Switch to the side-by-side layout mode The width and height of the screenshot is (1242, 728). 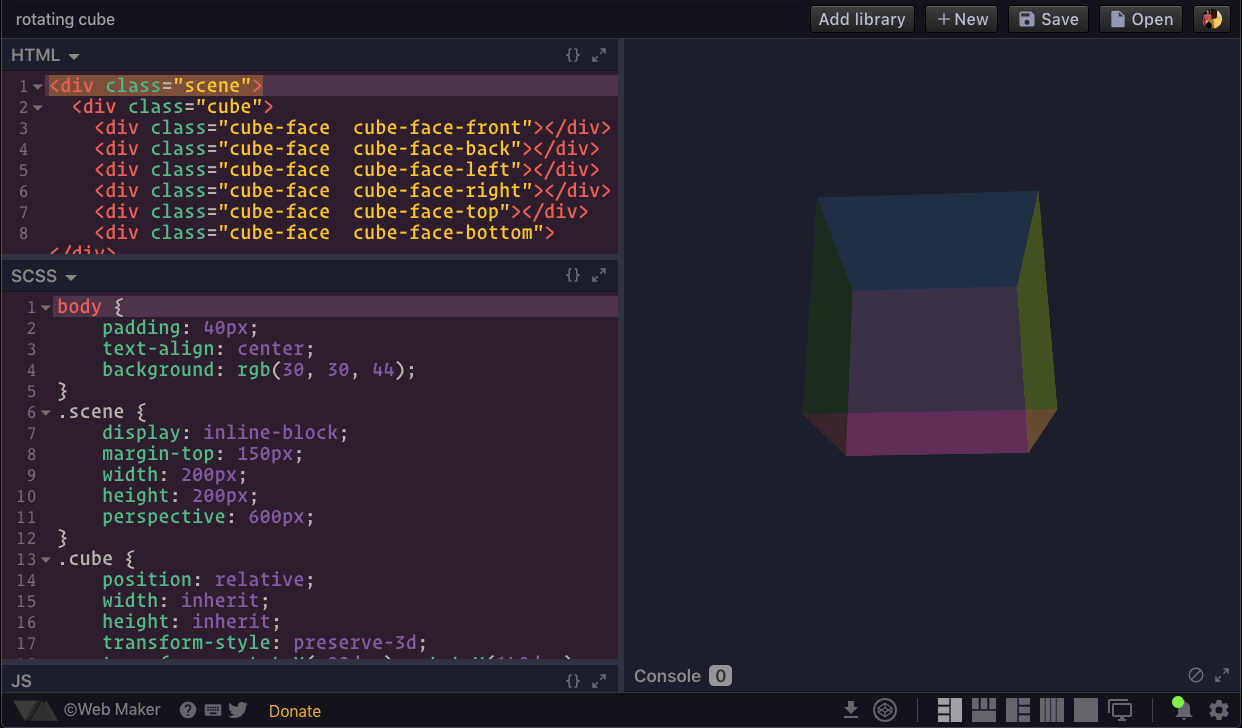point(948,709)
